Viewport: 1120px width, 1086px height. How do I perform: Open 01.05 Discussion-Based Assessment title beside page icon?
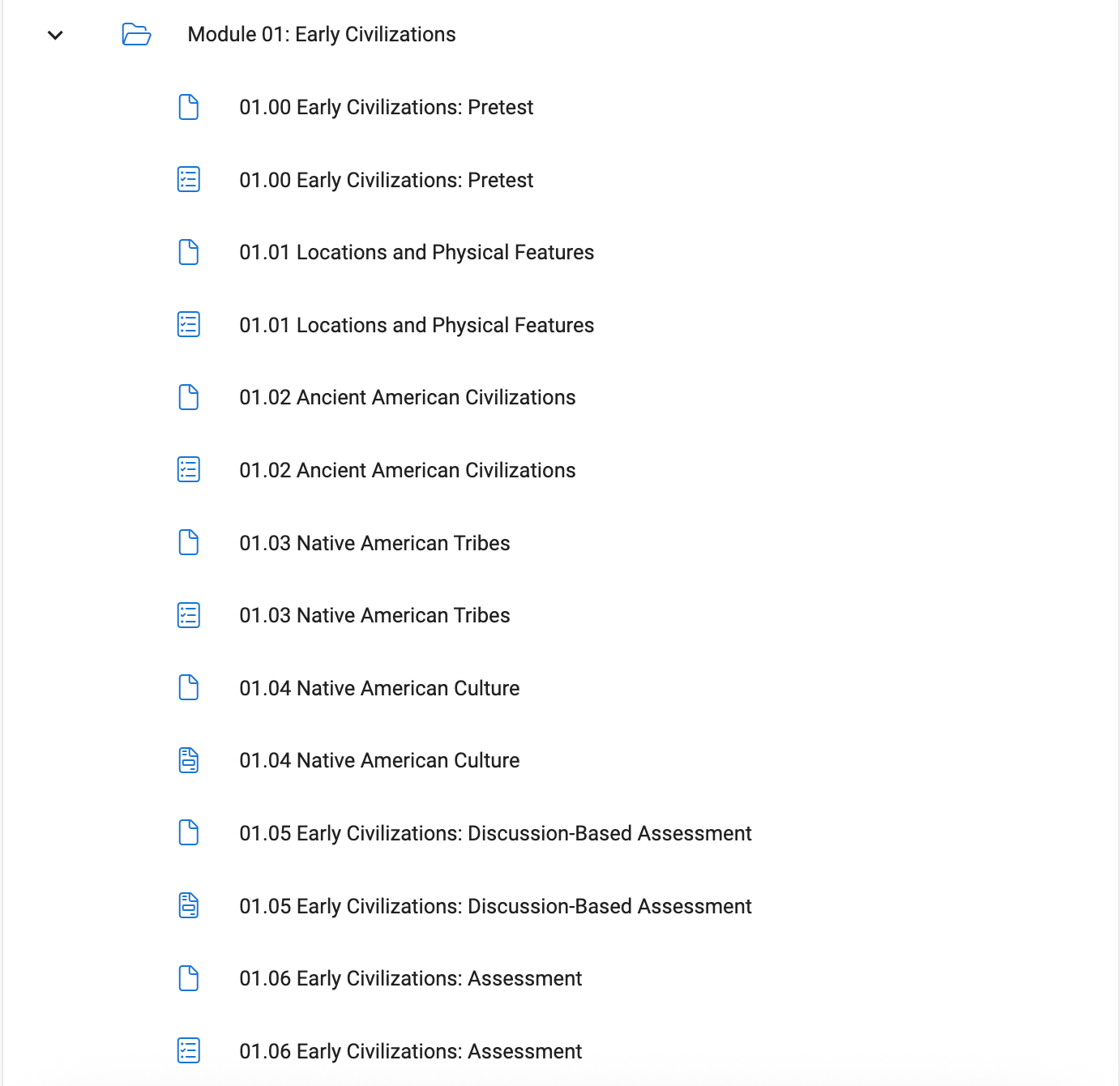[495, 833]
